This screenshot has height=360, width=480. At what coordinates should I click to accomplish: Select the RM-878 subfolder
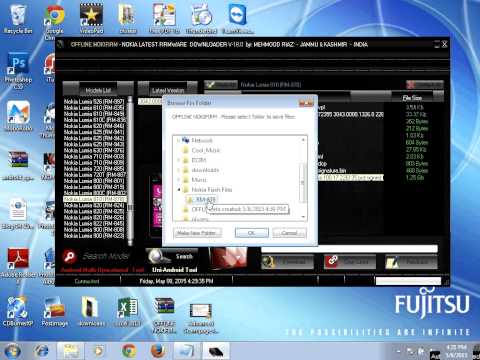pos(206,199)
